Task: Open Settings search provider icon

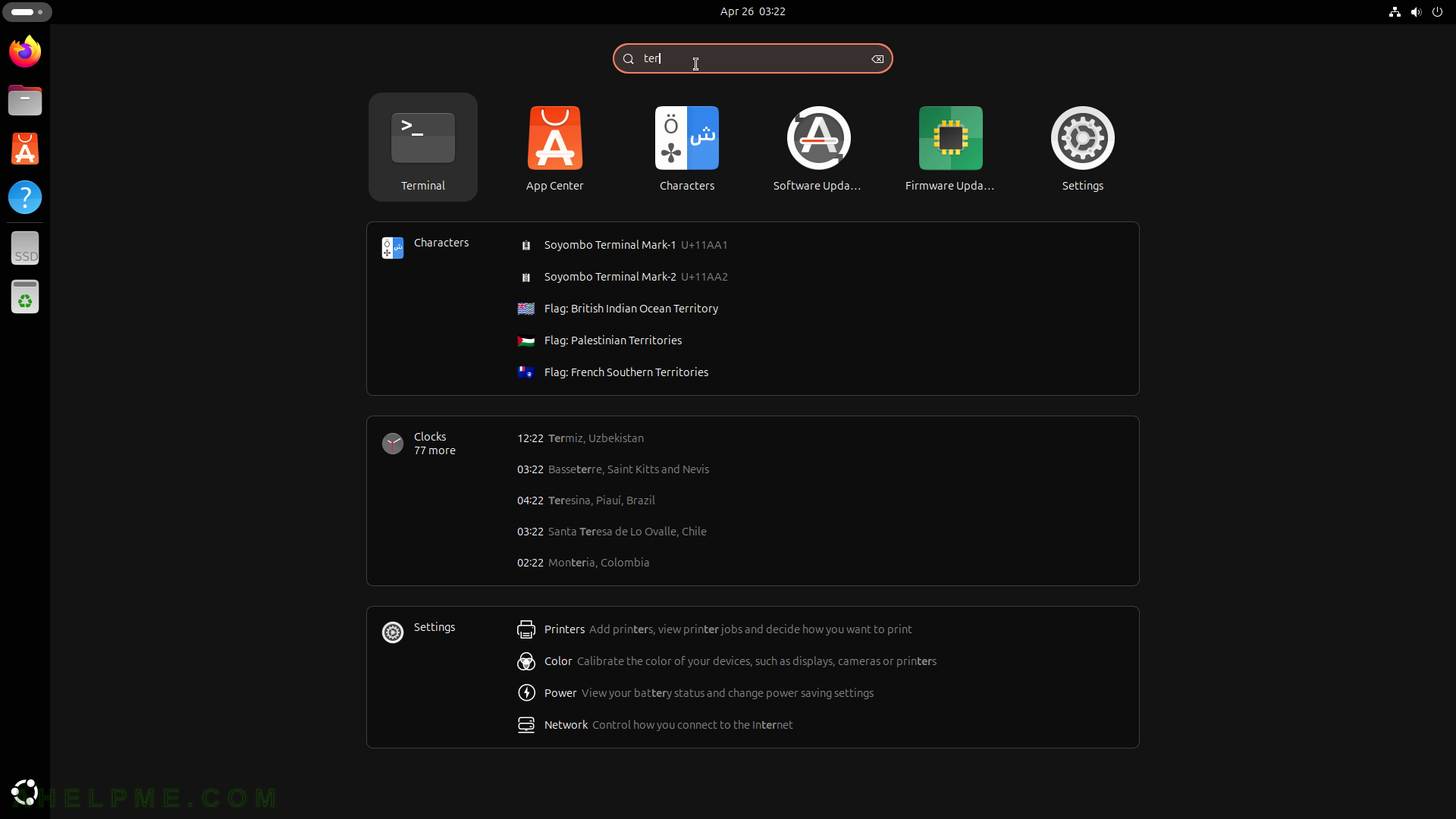Action: coord(393,632)
